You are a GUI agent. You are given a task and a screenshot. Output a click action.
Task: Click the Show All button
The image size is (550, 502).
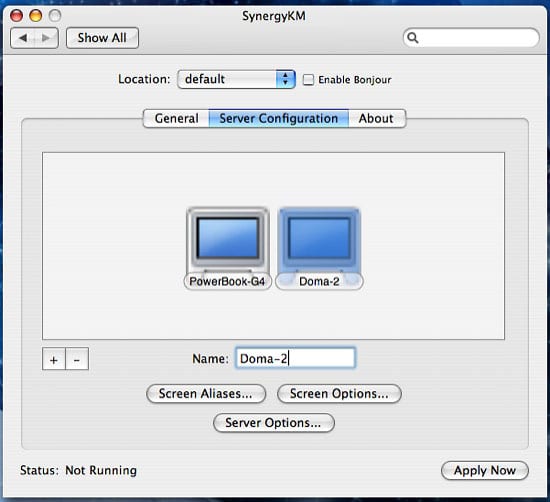[x=102, y=38]
